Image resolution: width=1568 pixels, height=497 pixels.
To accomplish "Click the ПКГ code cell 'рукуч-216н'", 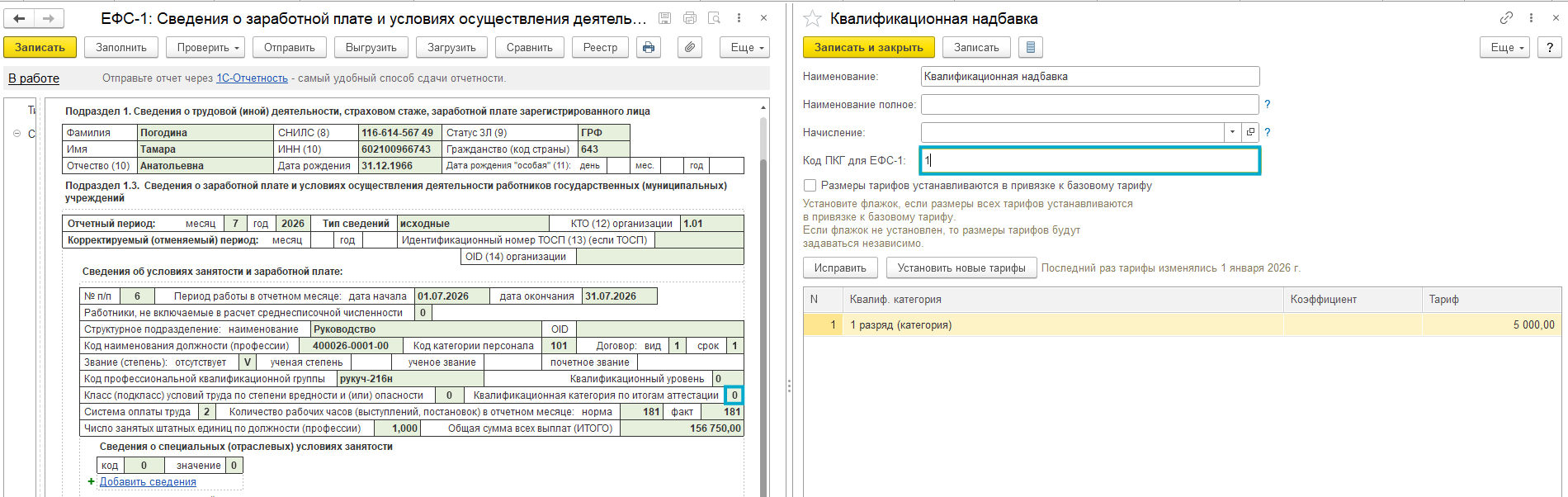I will [x=410, y=379].
